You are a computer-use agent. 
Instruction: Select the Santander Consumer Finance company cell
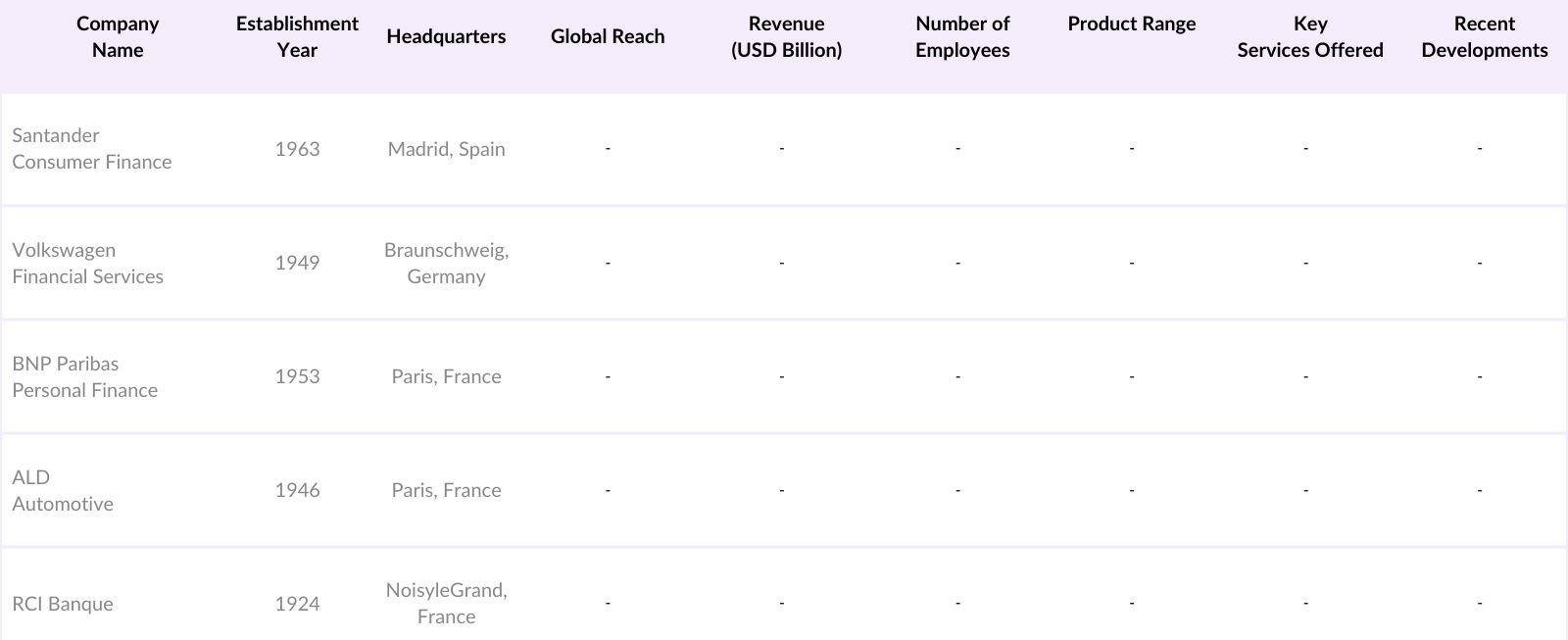[92, 149]
